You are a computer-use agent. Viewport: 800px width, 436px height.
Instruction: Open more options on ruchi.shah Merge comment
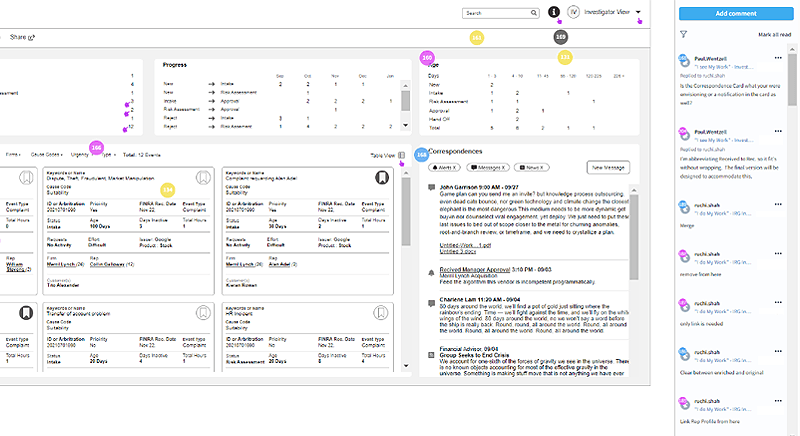click(x=778, y=204)
